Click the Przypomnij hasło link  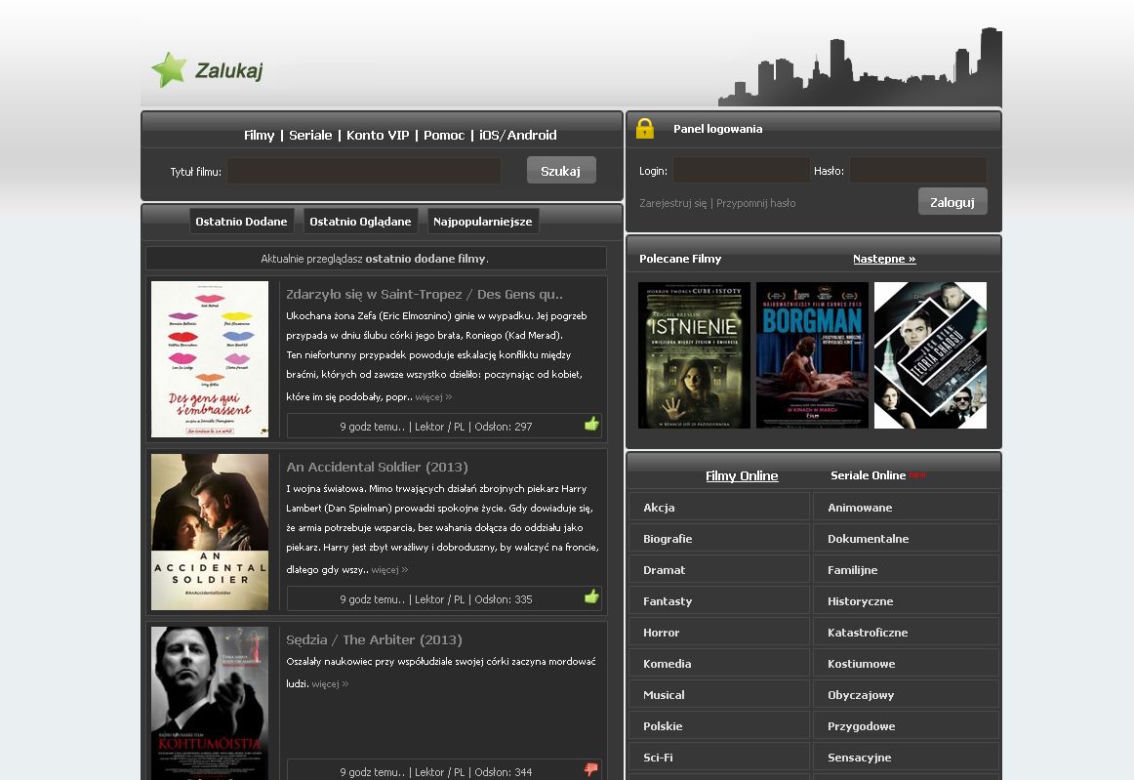pos(756,203)
